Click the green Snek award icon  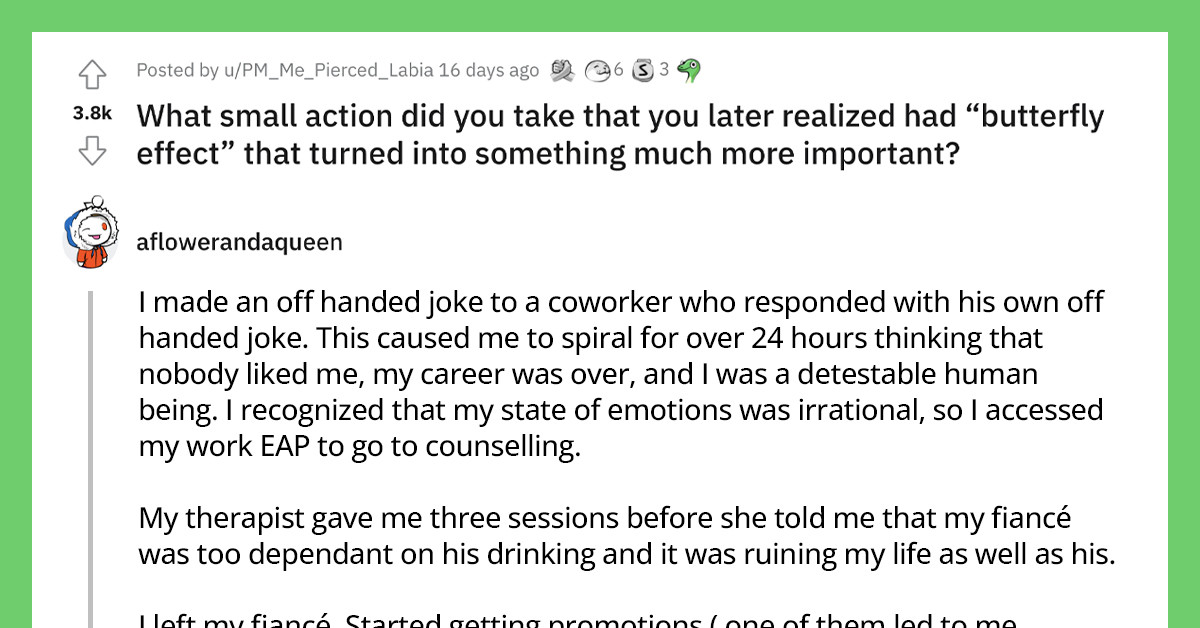click(x=687, y=69)
